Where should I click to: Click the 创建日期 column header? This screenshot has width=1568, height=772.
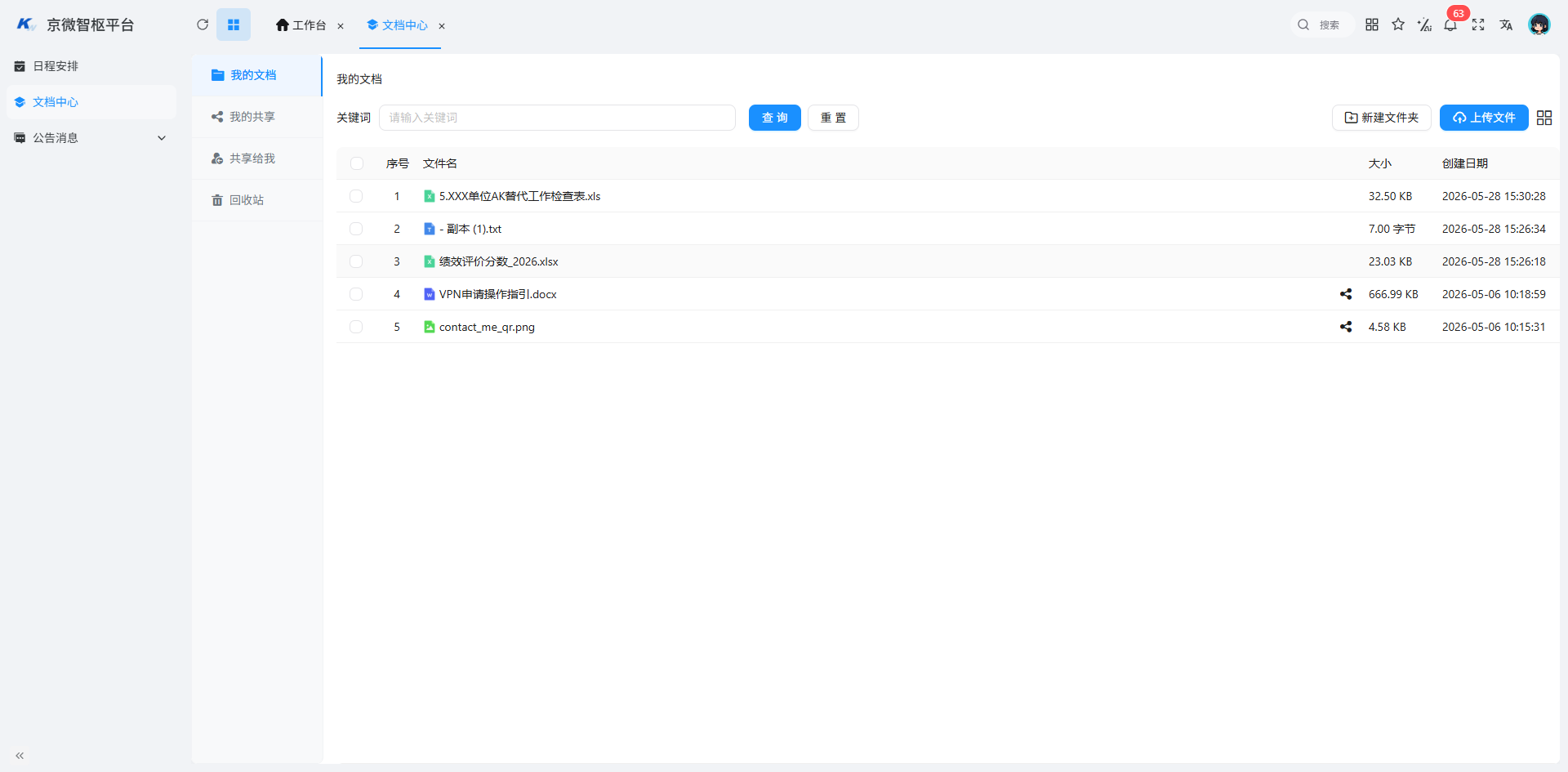point(1465,163)
